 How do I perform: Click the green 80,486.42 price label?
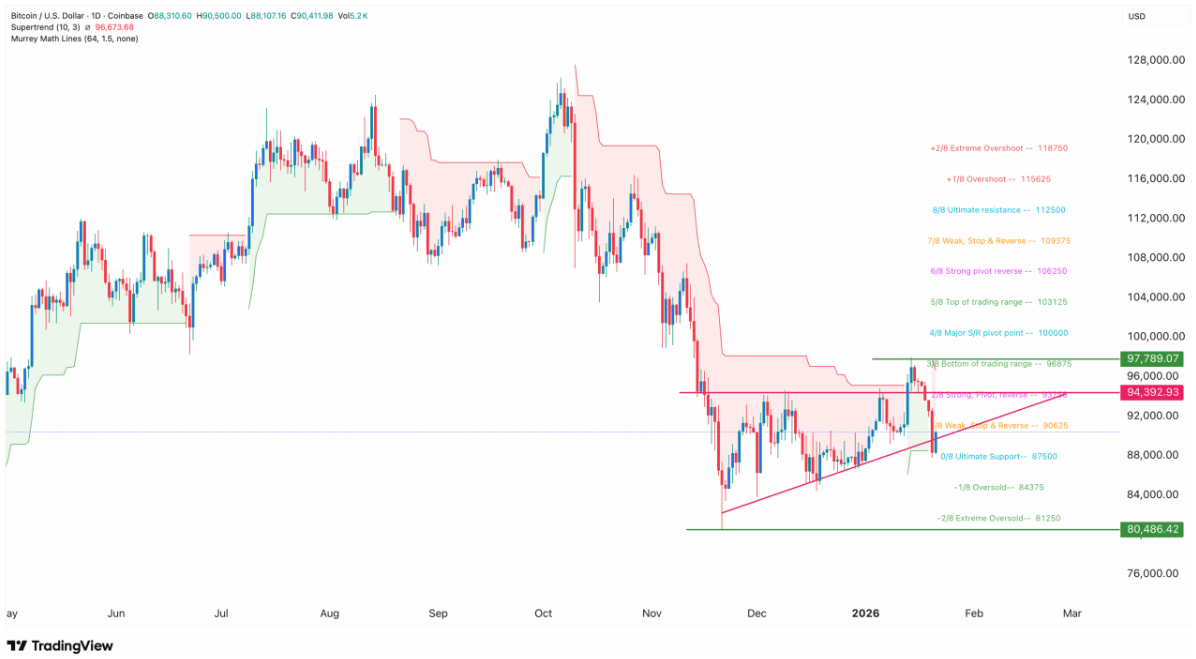(x=1153, y=529)
